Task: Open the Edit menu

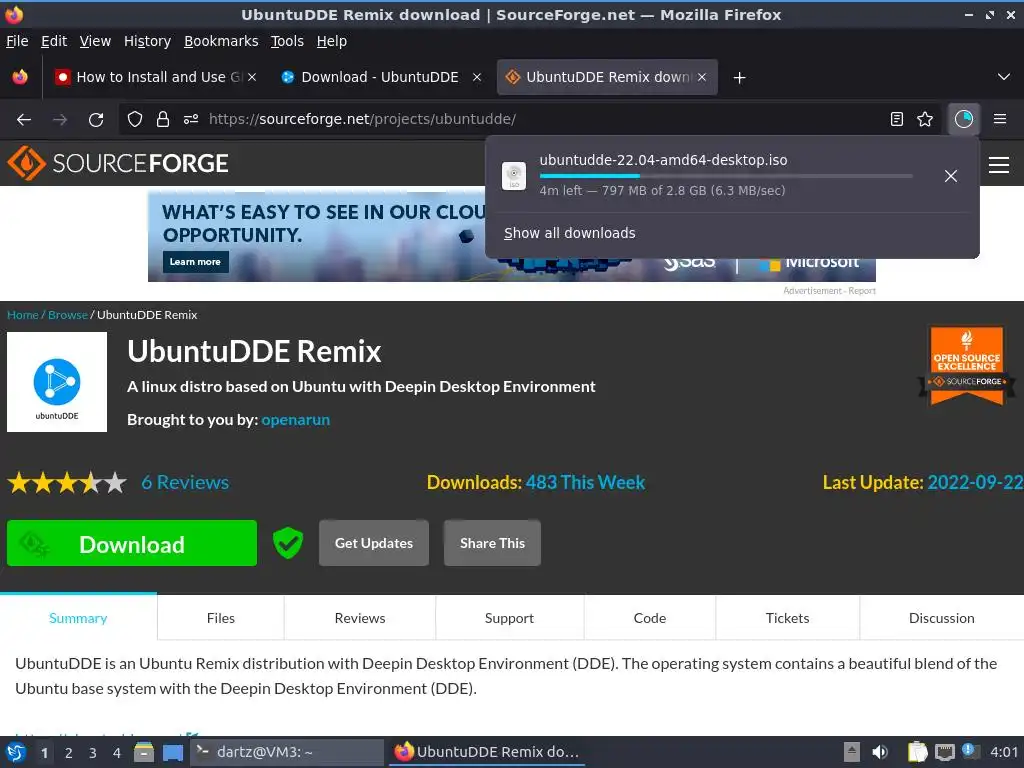Action: 54,41
